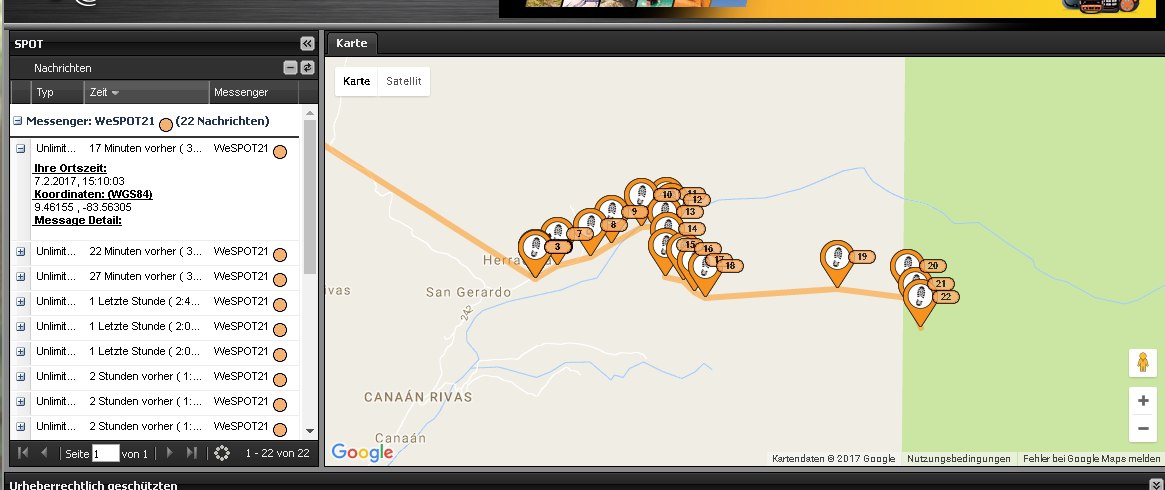Expand the 22 Minuten vorher message
This screenshot has width=1165, height=490.
(x=21, y=252)
